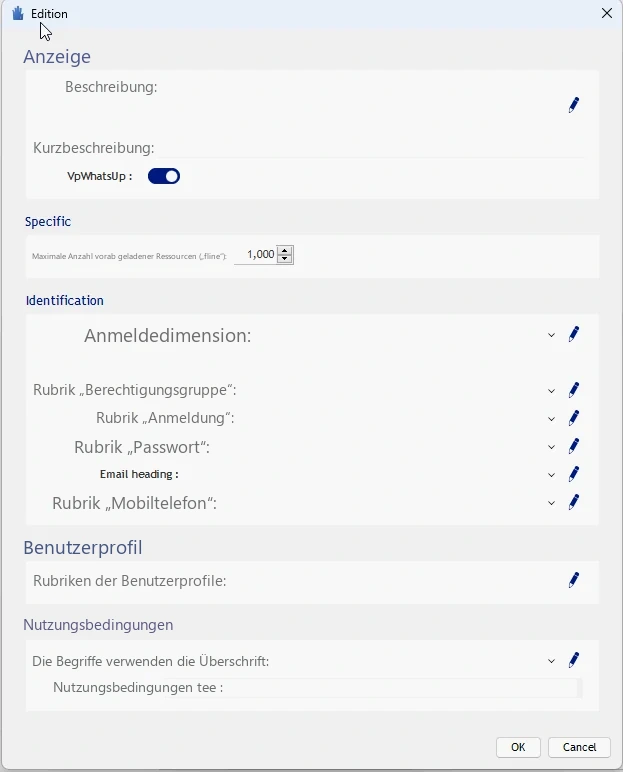Click the pencil icon for Anmeldedimension
The image size is (623, 772).
(574, 334)
